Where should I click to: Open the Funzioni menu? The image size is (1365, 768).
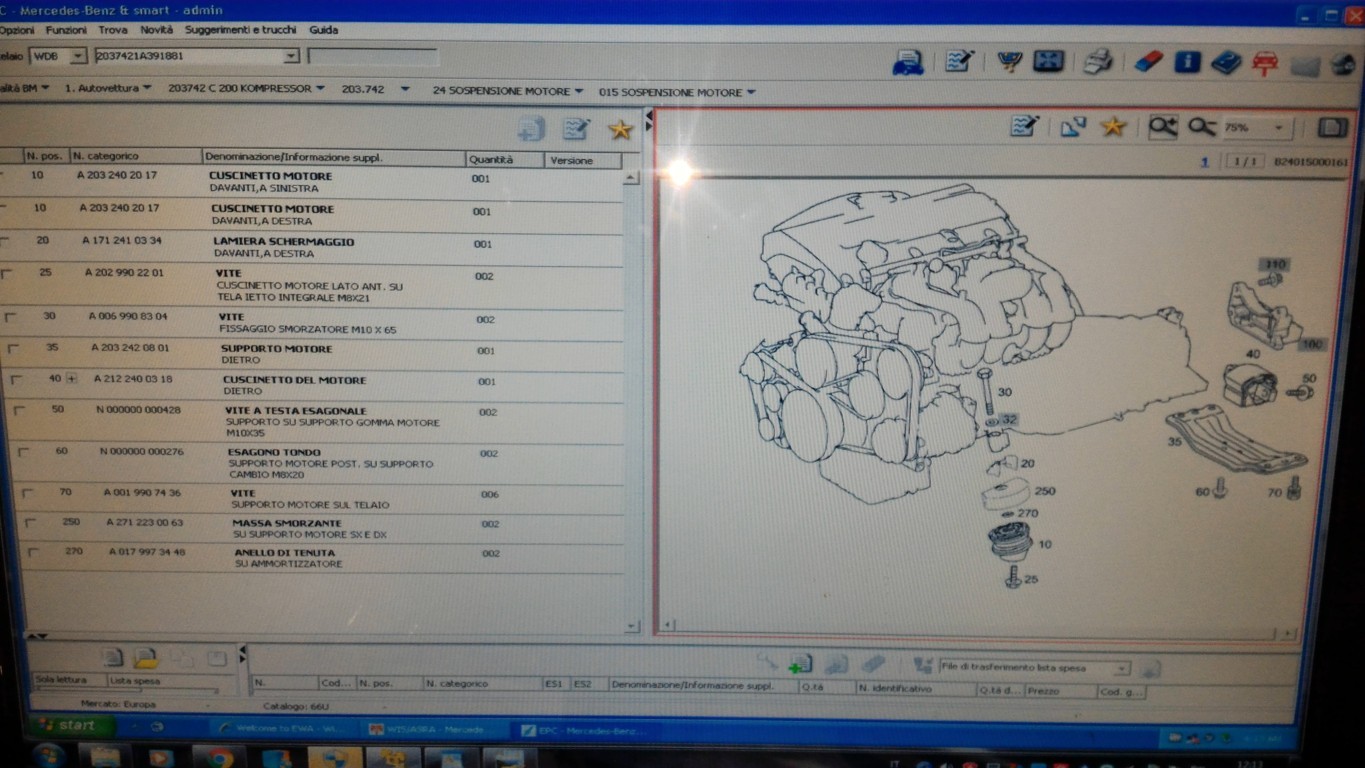pyautogui.click(x=66, y=30)
